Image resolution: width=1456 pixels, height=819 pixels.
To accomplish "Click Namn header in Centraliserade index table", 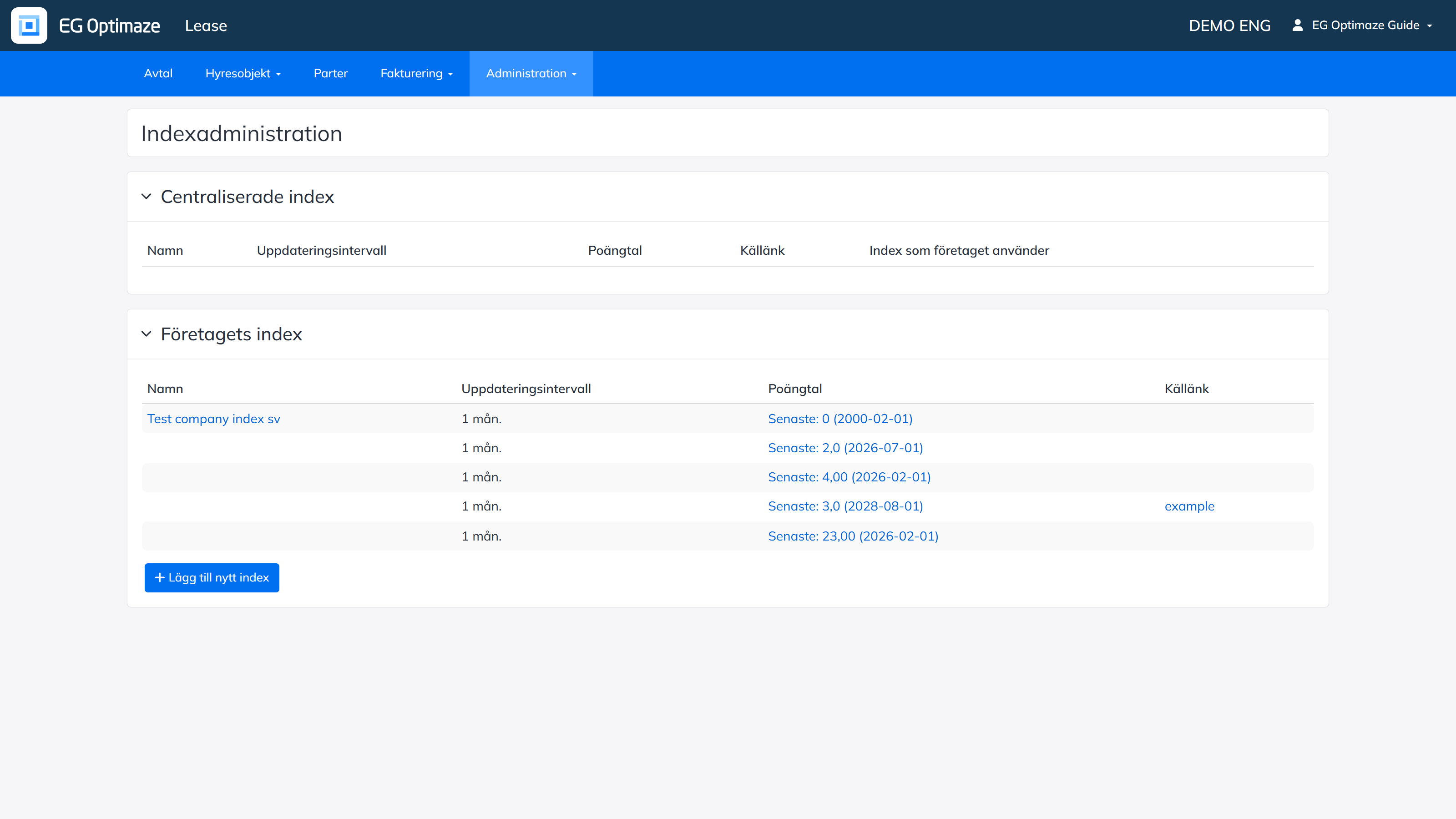I will point(165,251).
